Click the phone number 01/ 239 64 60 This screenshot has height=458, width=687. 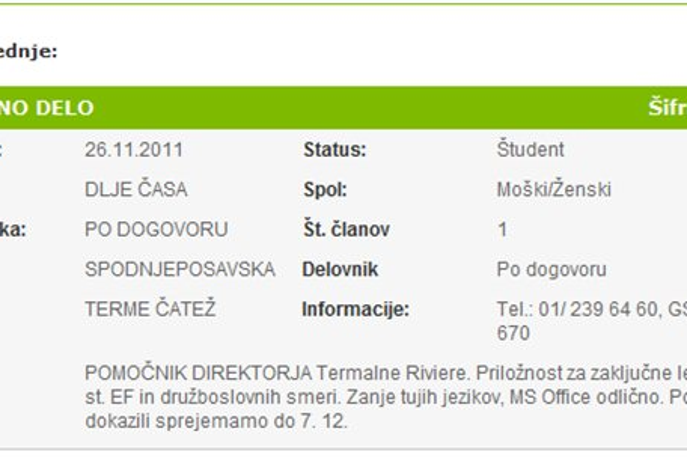click(598, 309)
